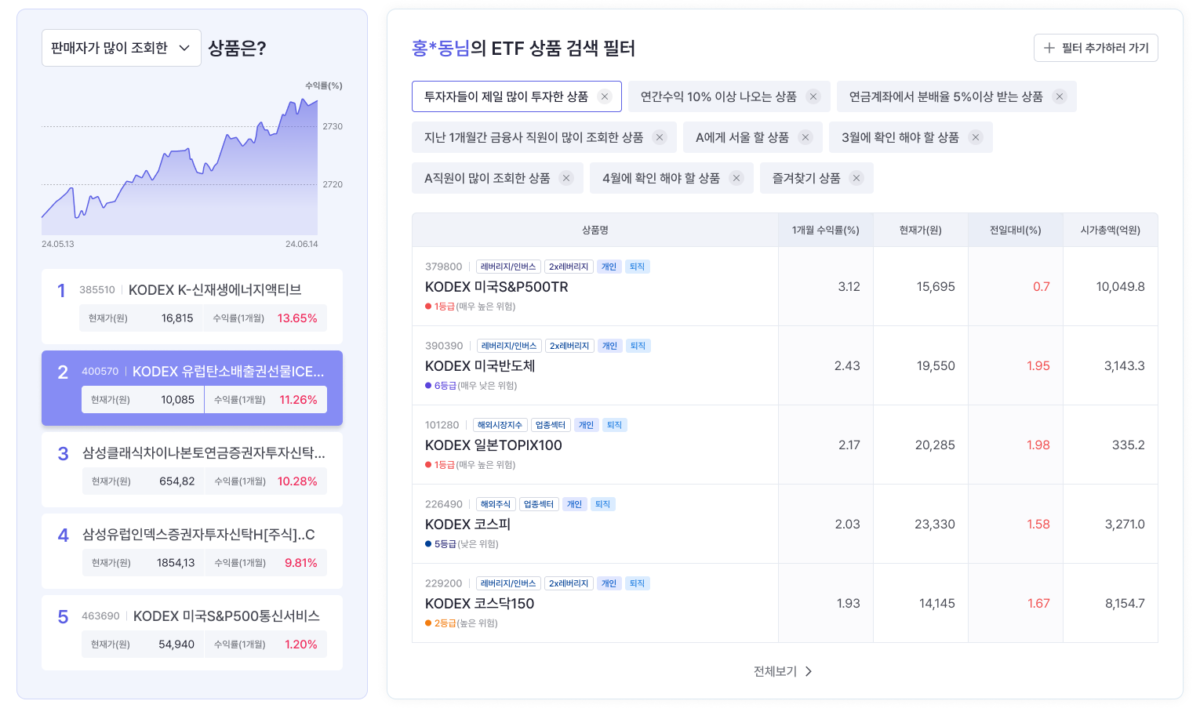Delete the 즐겨찾기 상품 filter chip
Image resolution: width=1200 pixels, height=708 pixels.
click(x=856, y=178)
